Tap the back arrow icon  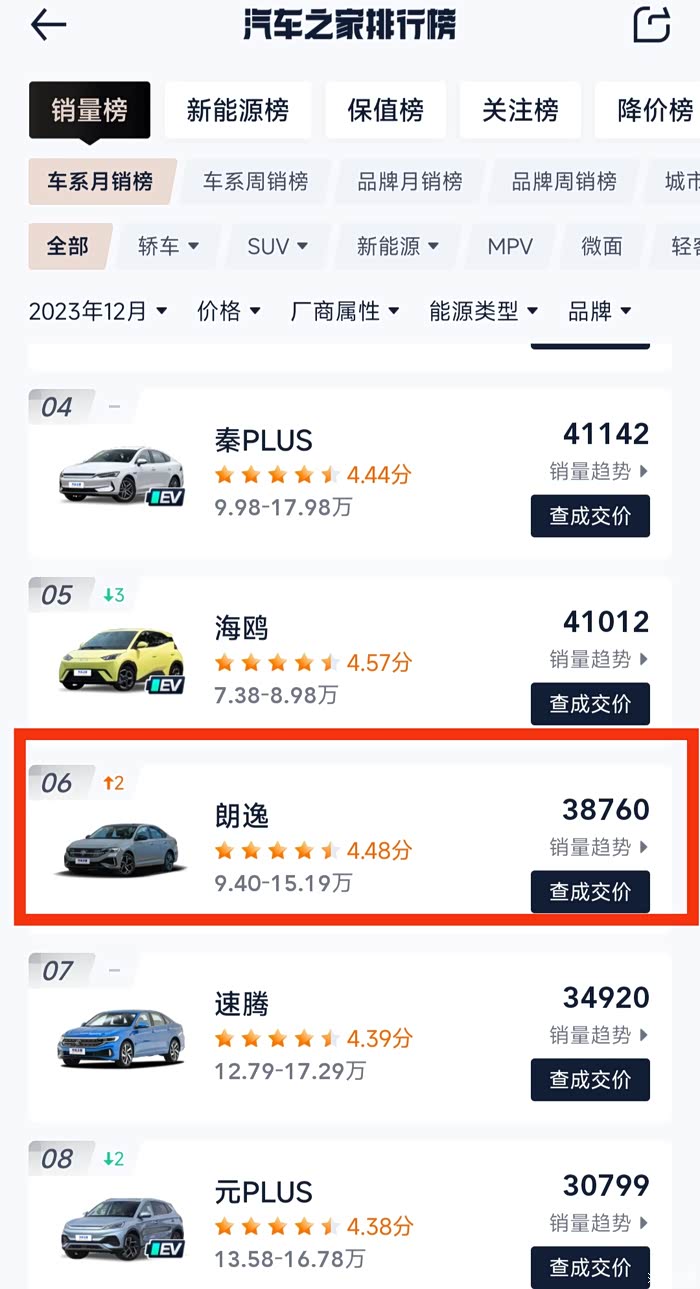click(x=48, y=26)
